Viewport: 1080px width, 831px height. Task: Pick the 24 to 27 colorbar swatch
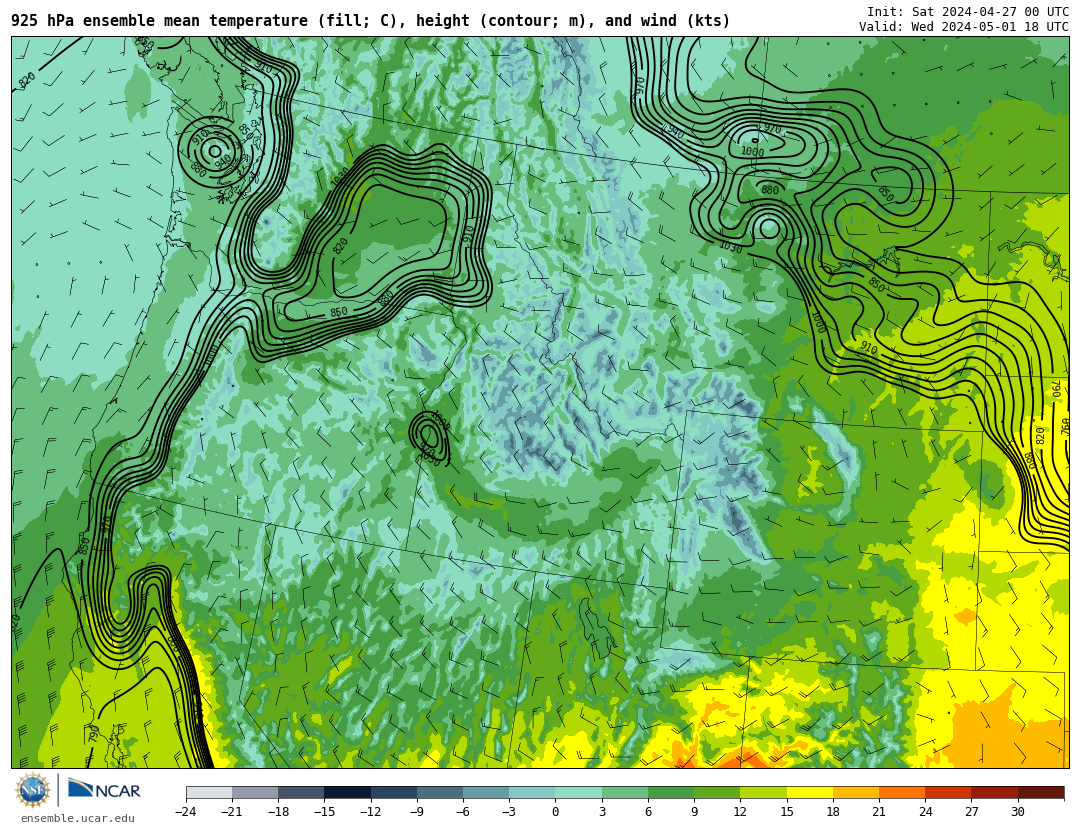pyautogui.click(x=948, y=792)
